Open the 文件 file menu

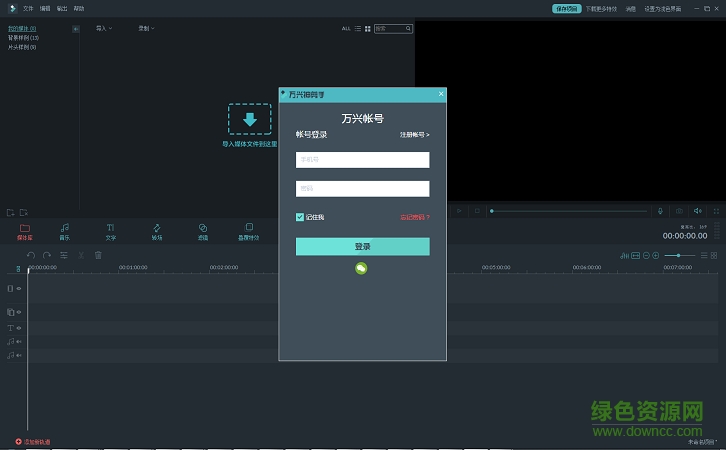28,8
